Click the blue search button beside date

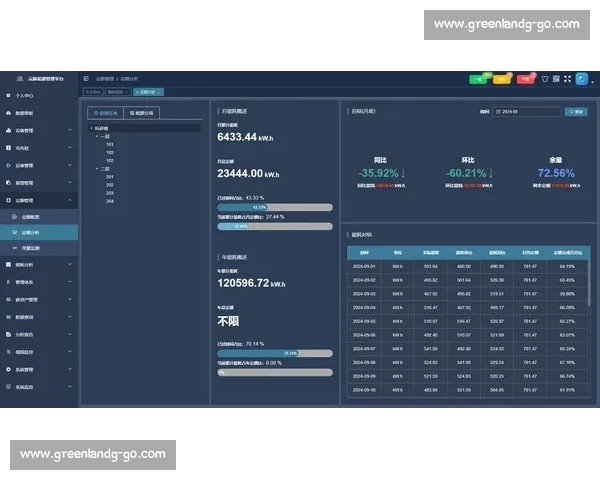pos(575,112)
